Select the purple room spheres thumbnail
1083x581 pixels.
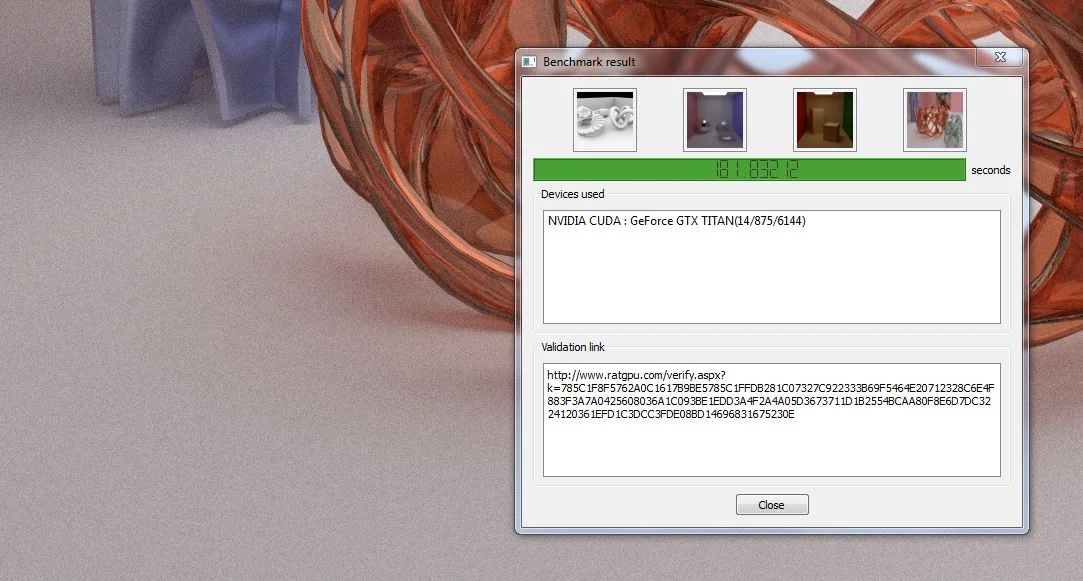coord(715,120)
